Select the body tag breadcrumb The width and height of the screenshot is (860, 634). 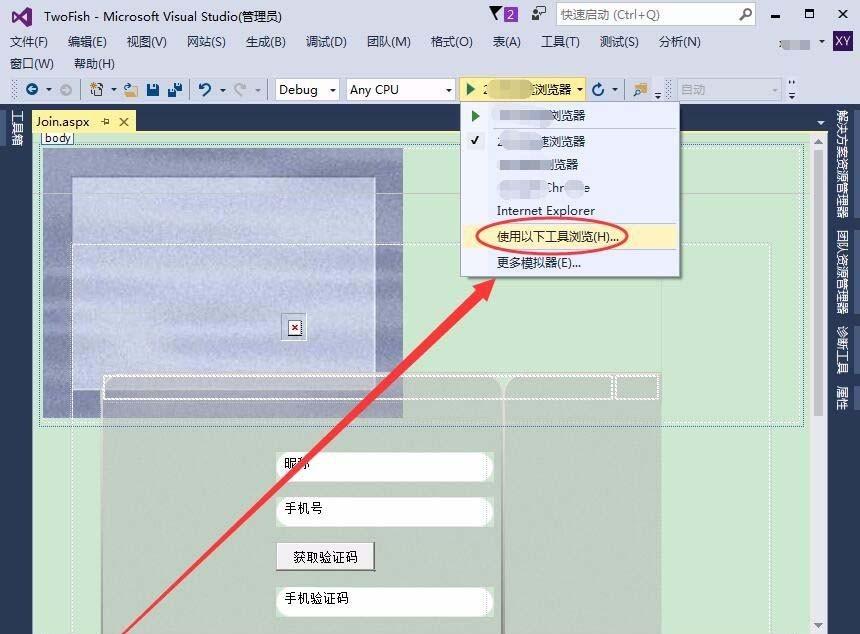(x=57, y=137)
